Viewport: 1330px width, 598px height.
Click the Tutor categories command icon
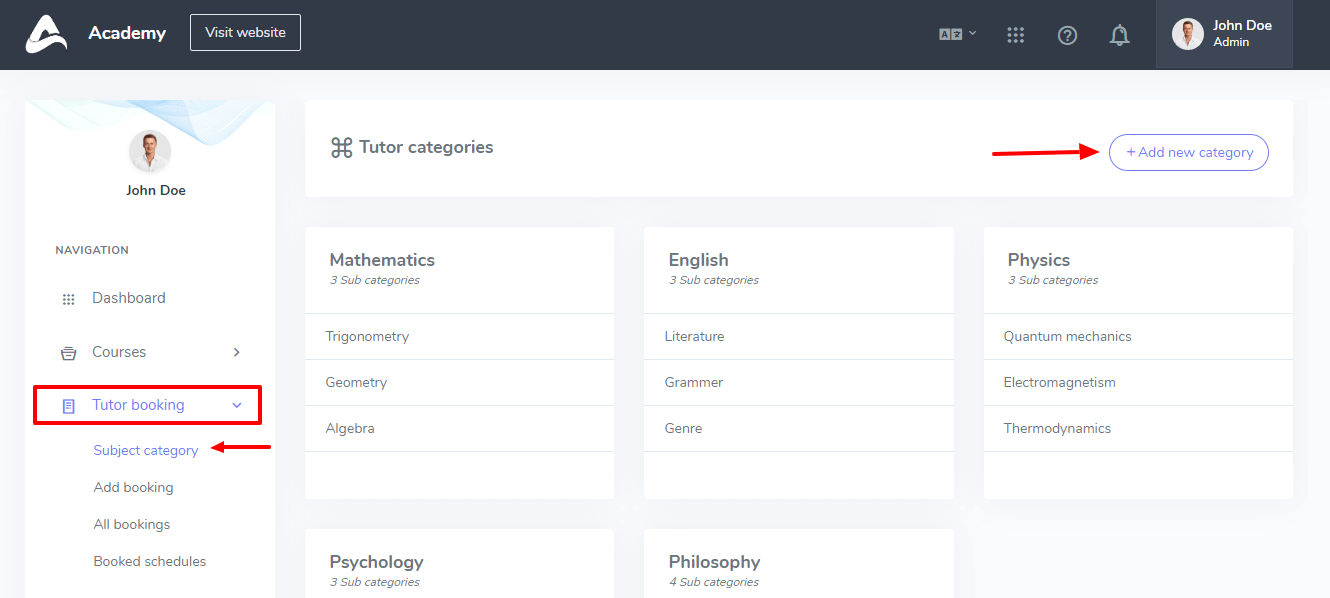coord(341,148)
